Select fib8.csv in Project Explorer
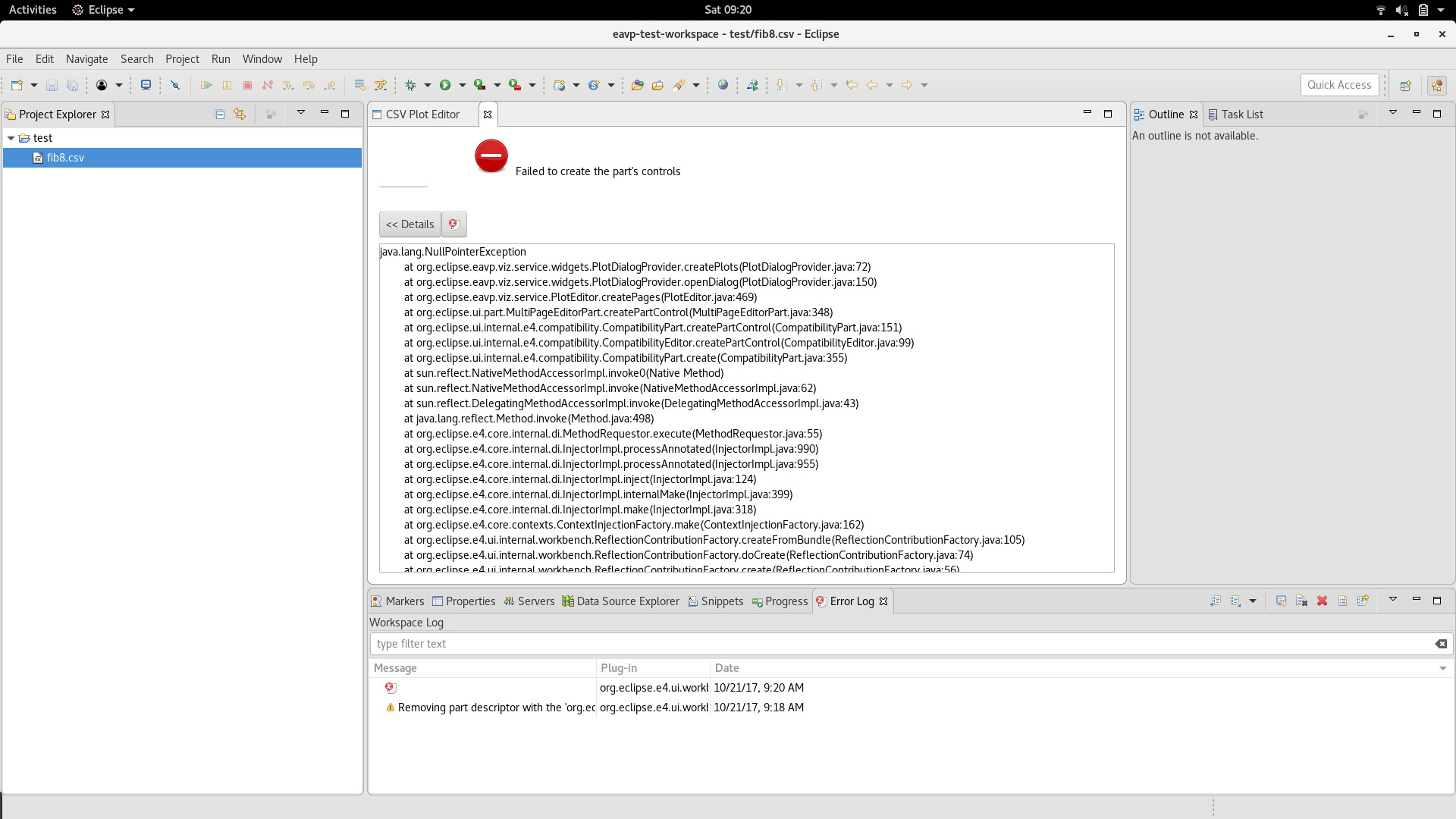The image size is (1456, 819). (182, 158)
